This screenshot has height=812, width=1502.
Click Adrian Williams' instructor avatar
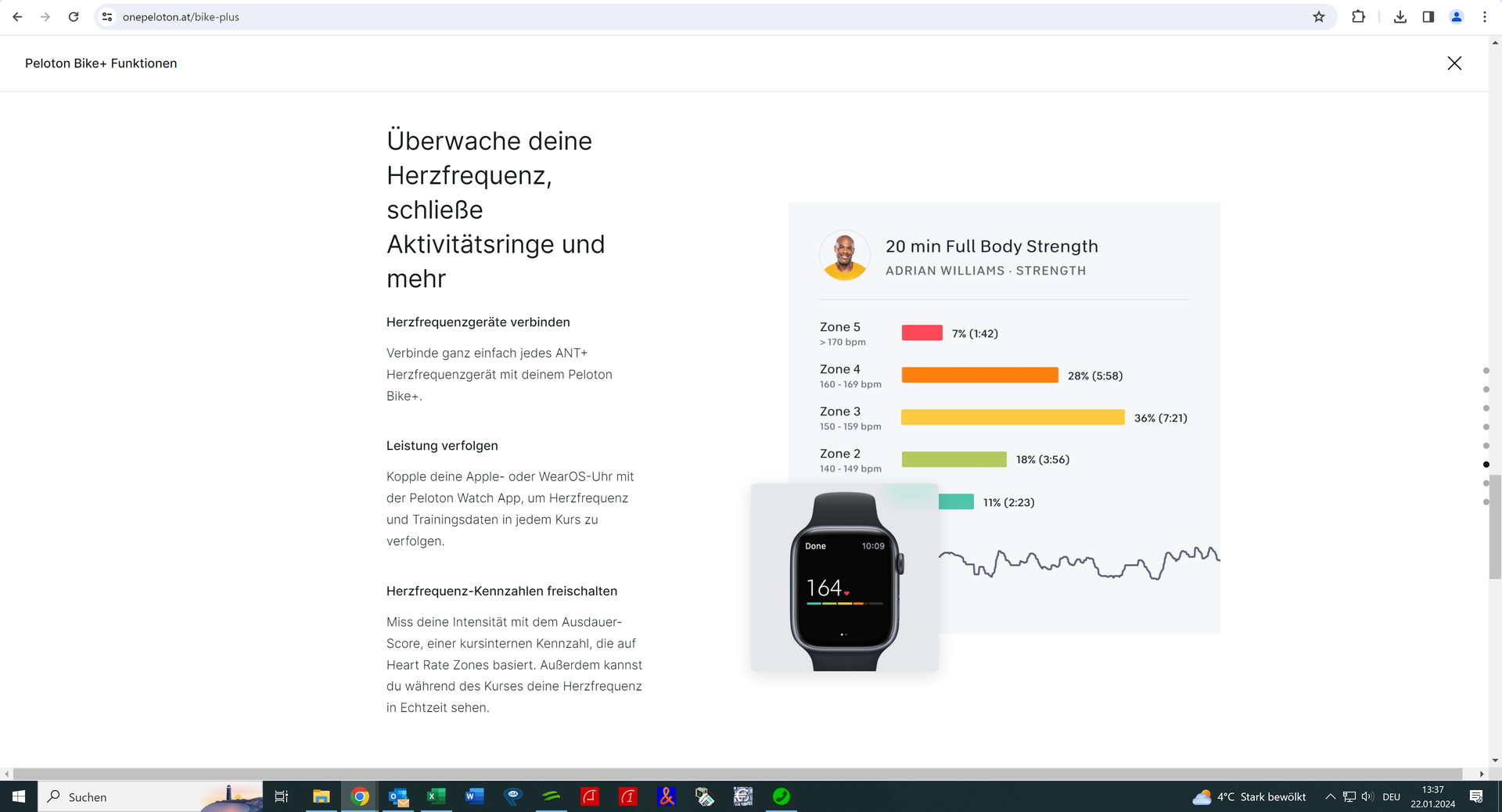click(x=845, y=256)
